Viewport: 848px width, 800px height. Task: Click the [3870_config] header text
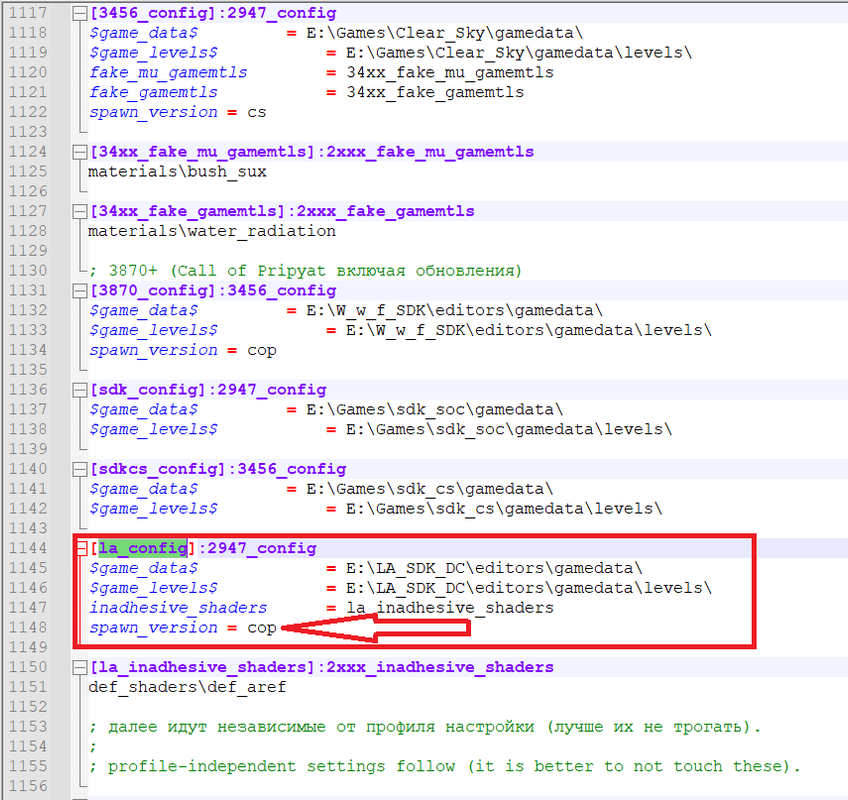(x=154, y=290)
